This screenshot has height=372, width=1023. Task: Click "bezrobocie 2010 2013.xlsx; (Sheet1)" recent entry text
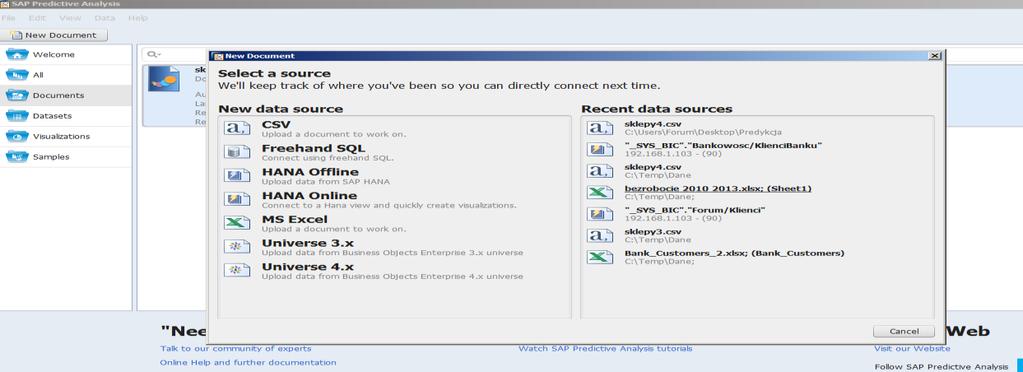click(x=718, y=189)
